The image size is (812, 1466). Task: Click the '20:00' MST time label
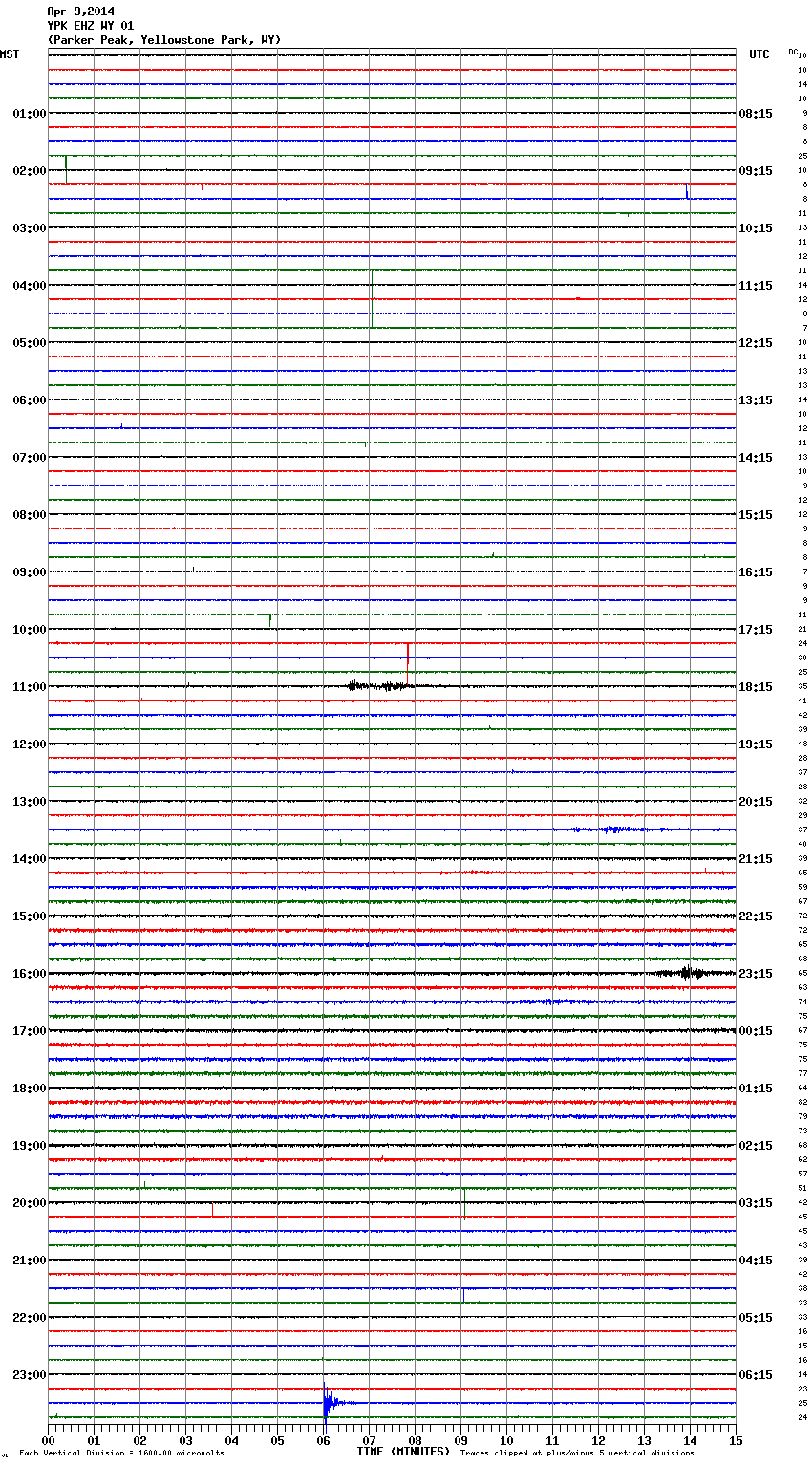pyautogui.click(x=30, y=1203)
